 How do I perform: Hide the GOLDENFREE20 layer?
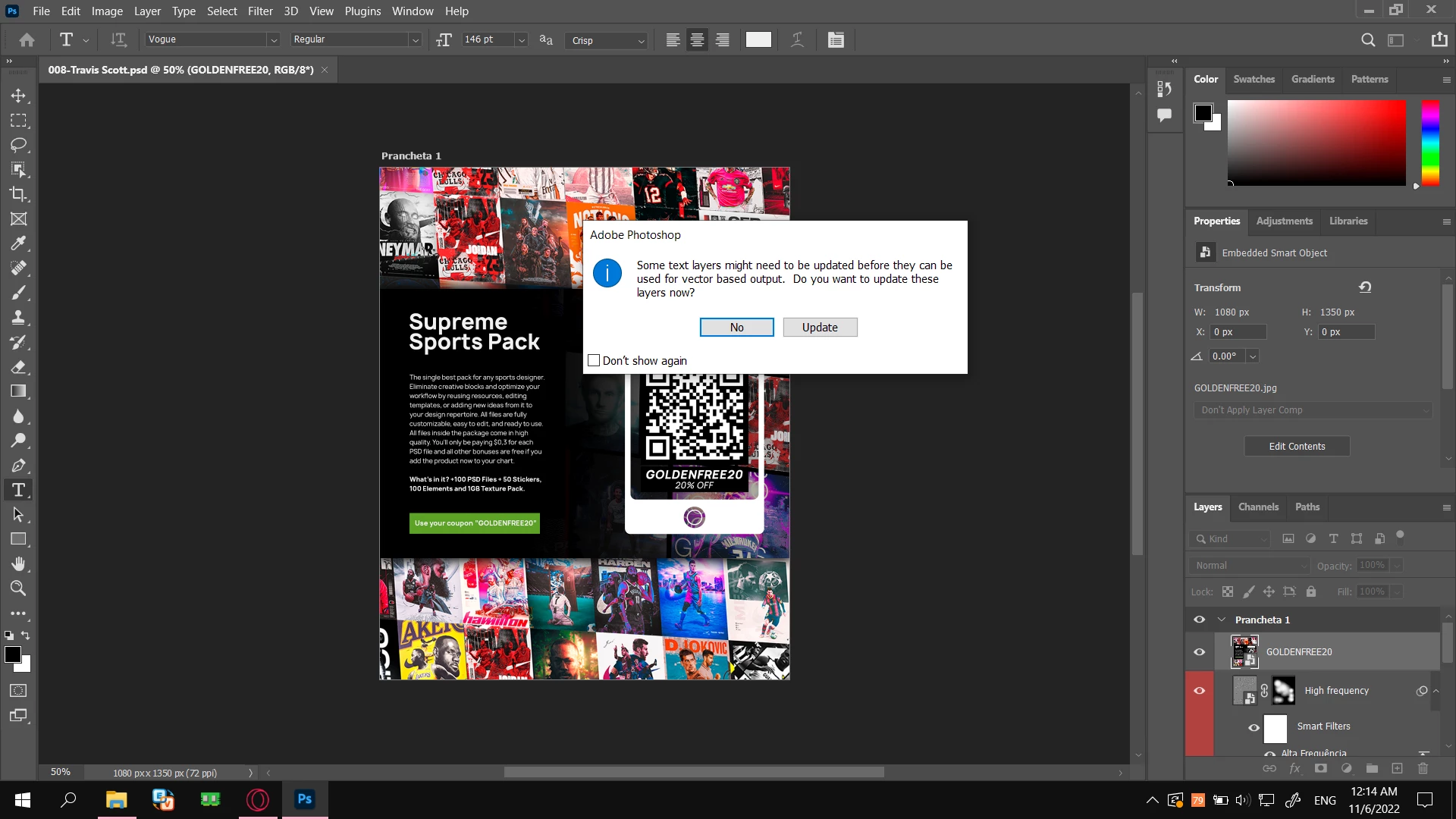[1199, 652]
